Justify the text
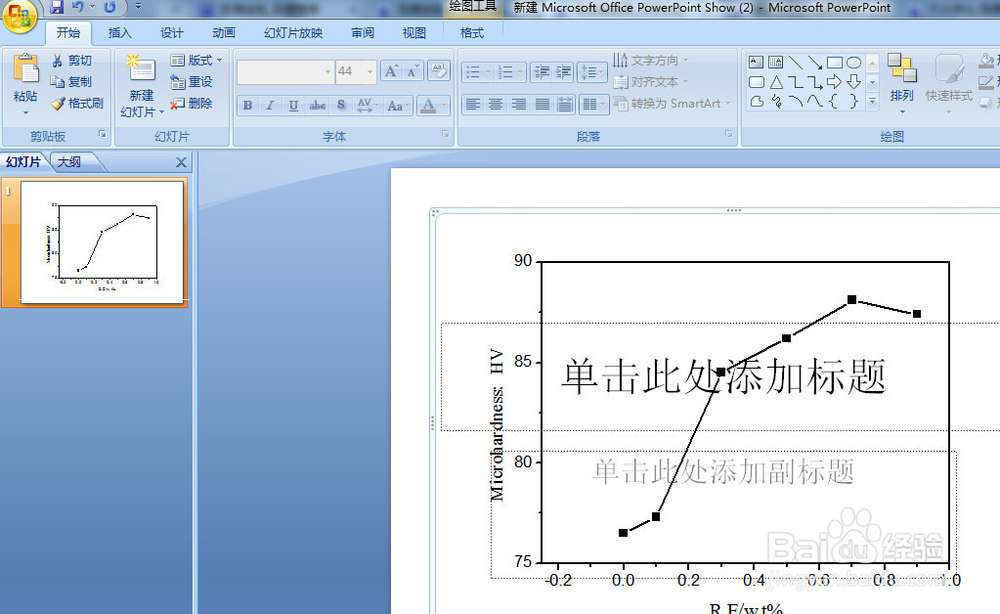The image size is (1000, 614). click(x=542, y=104)
